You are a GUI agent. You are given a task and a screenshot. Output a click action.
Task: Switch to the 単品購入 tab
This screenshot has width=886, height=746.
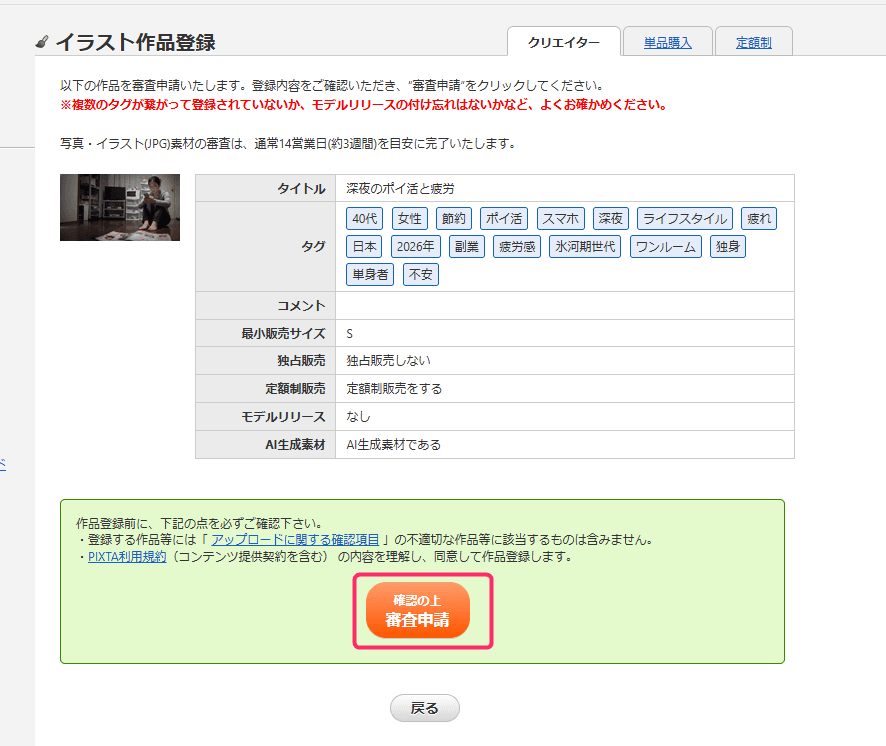(x=667, y=41)
